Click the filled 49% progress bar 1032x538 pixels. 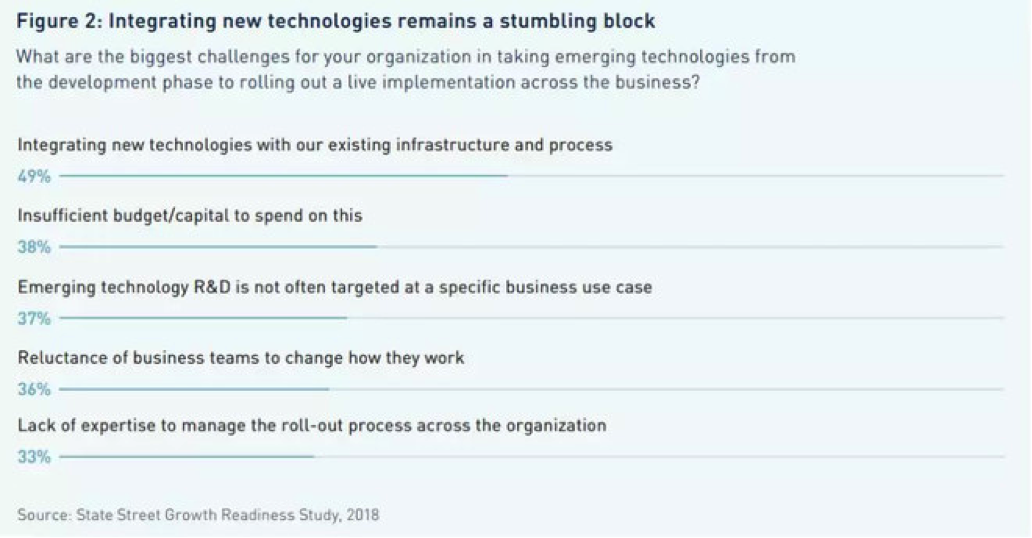point(283,176)
